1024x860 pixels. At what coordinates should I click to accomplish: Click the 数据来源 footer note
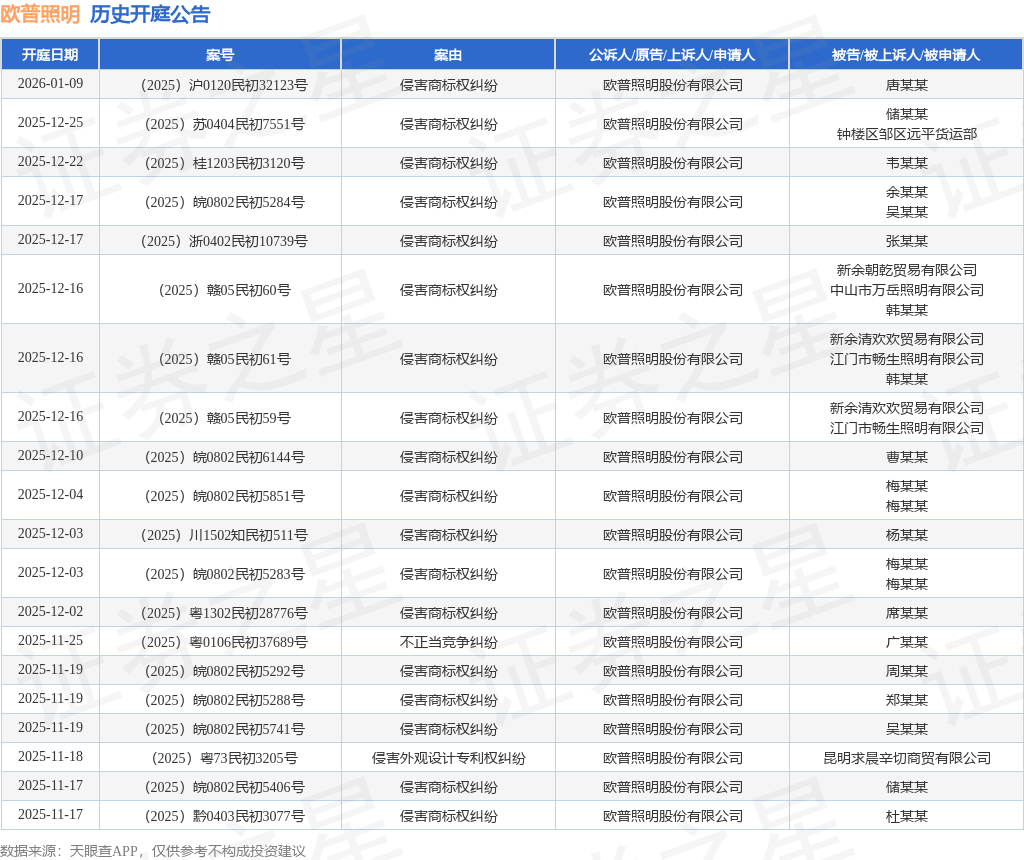[153, 851]
